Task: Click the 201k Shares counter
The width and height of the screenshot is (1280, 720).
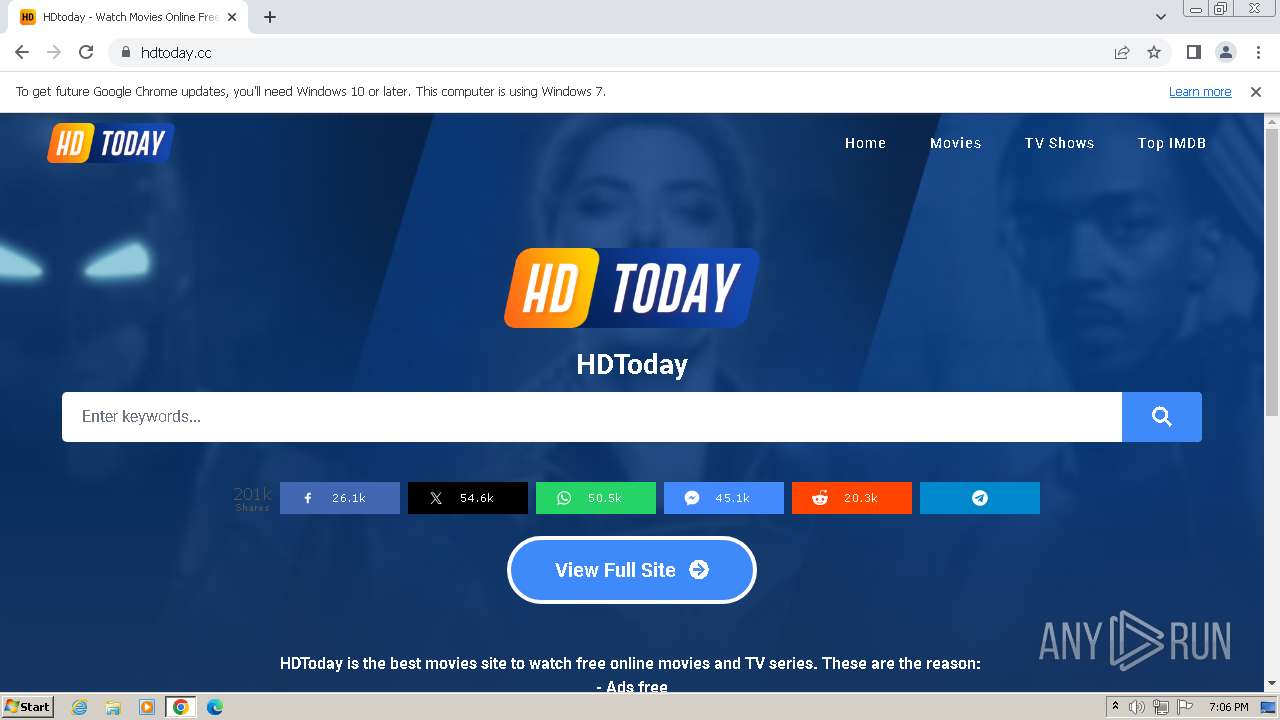Action: (252, 498)
